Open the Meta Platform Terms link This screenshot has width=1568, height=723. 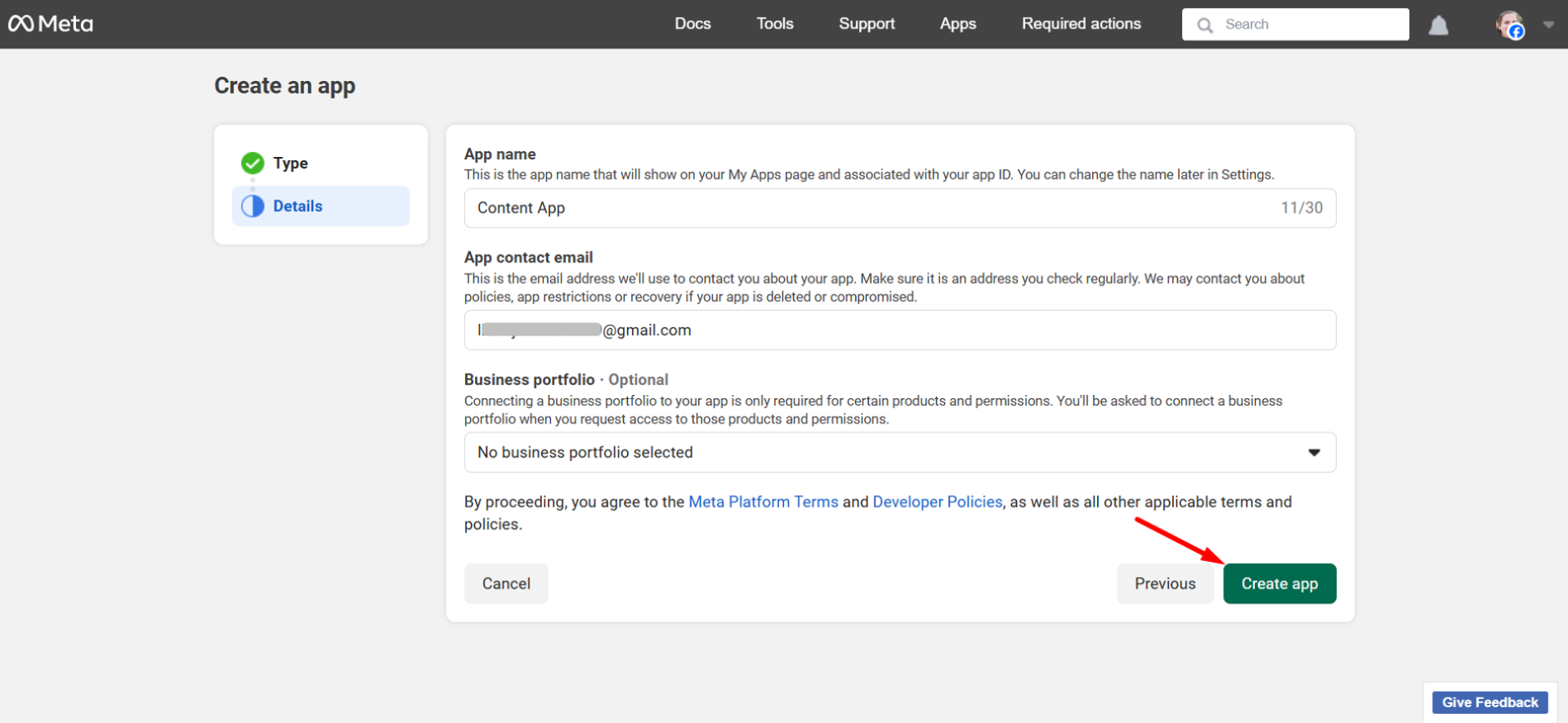click(x=763, y=502)
